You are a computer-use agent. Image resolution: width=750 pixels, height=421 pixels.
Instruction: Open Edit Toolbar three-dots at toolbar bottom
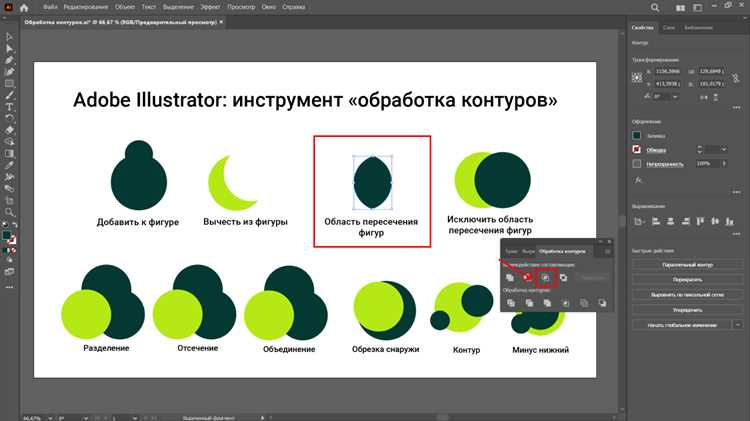click(9, 288)
